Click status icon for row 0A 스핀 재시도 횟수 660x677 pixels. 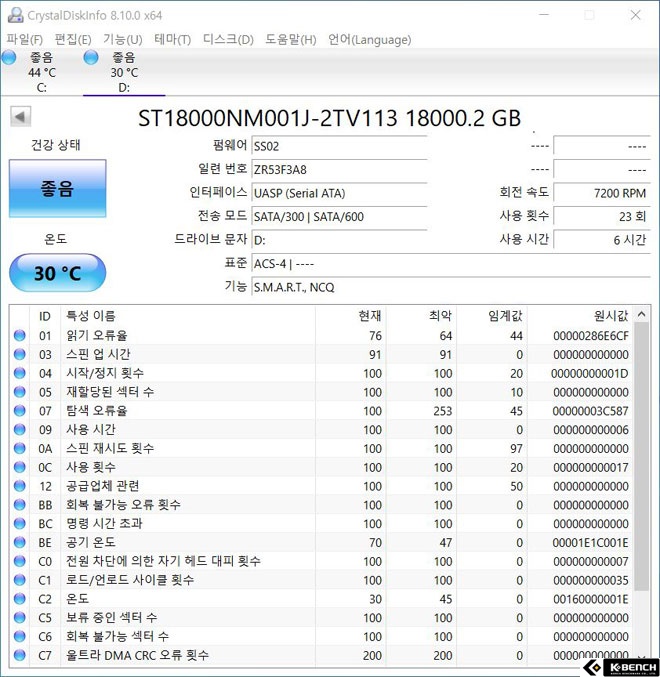[20, 448]
